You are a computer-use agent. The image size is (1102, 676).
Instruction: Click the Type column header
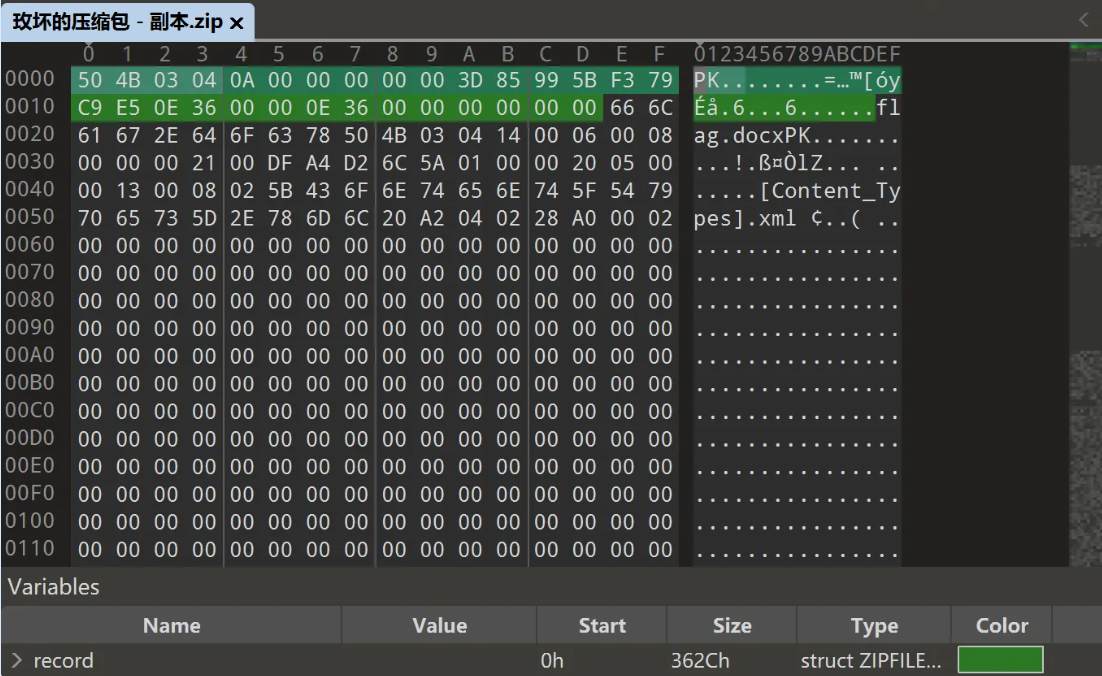click(x=873, y=626)
